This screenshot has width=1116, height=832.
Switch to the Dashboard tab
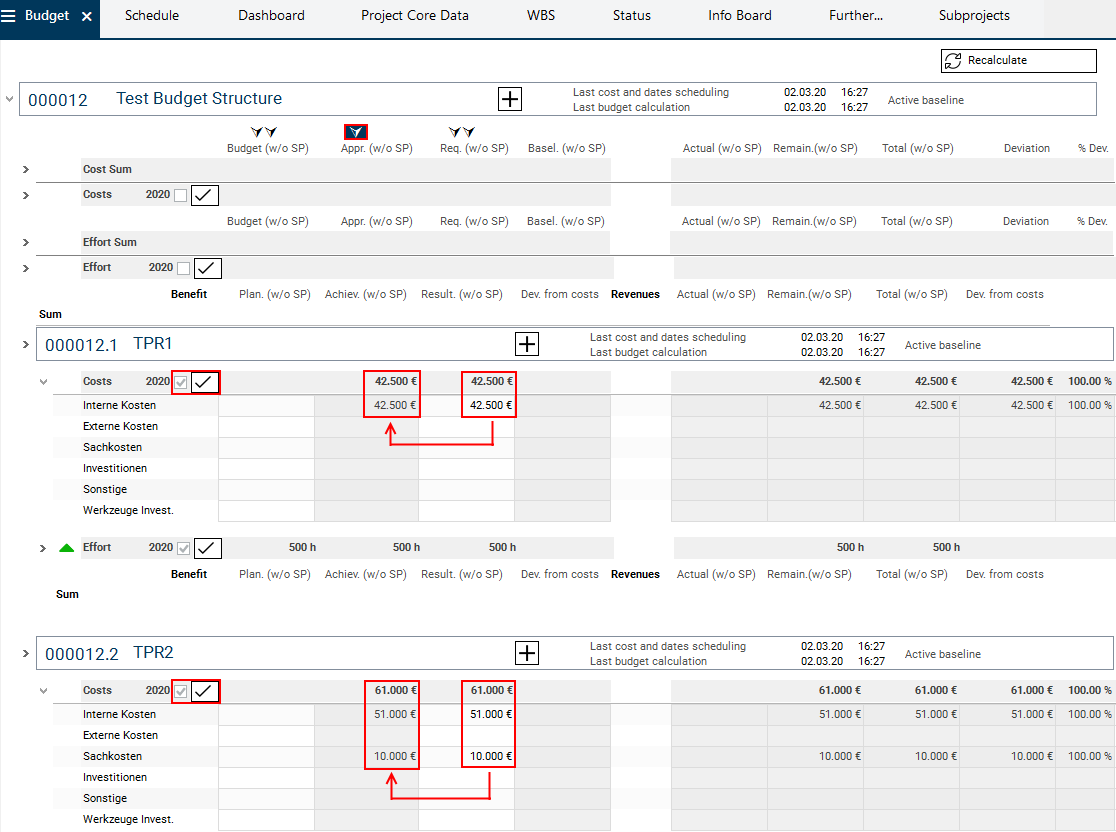(271, 16)
